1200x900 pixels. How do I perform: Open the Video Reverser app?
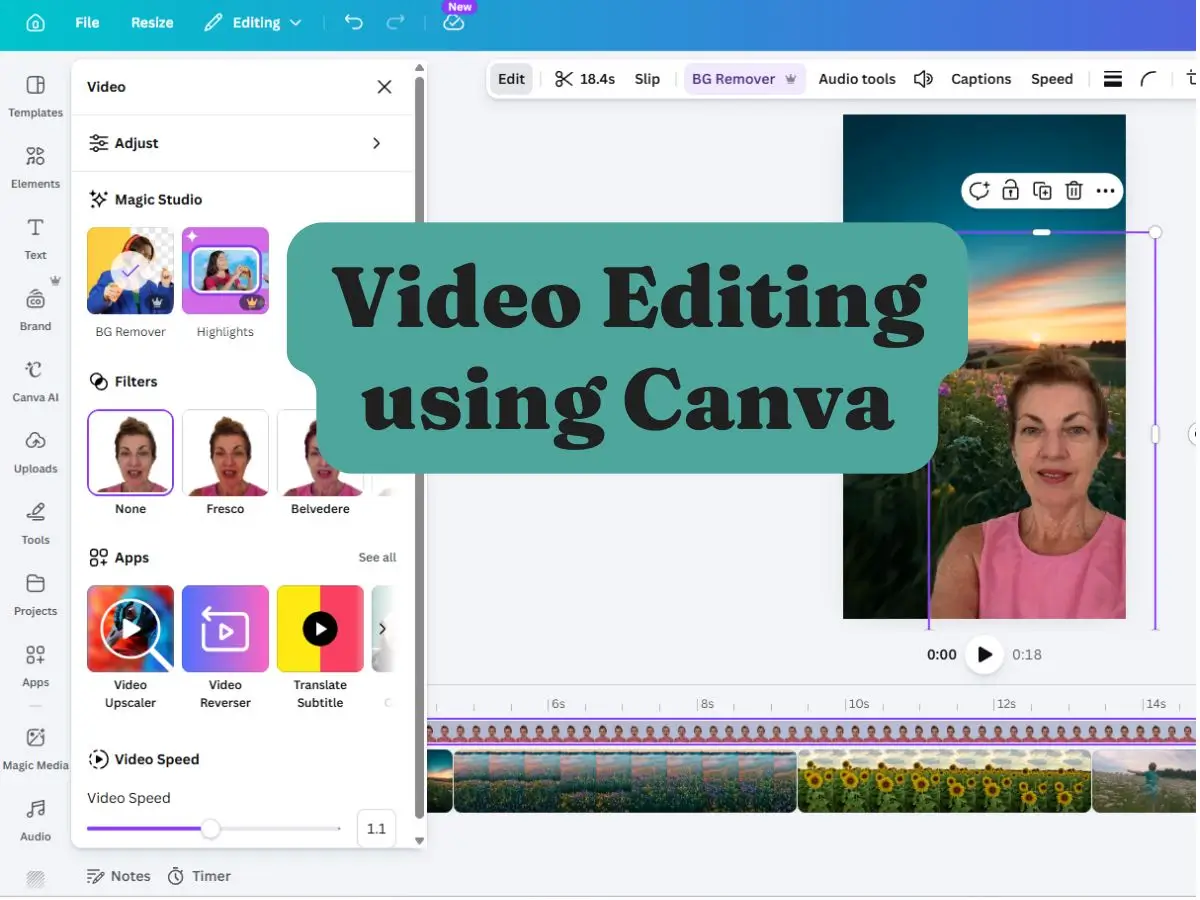tap(225, 628)
